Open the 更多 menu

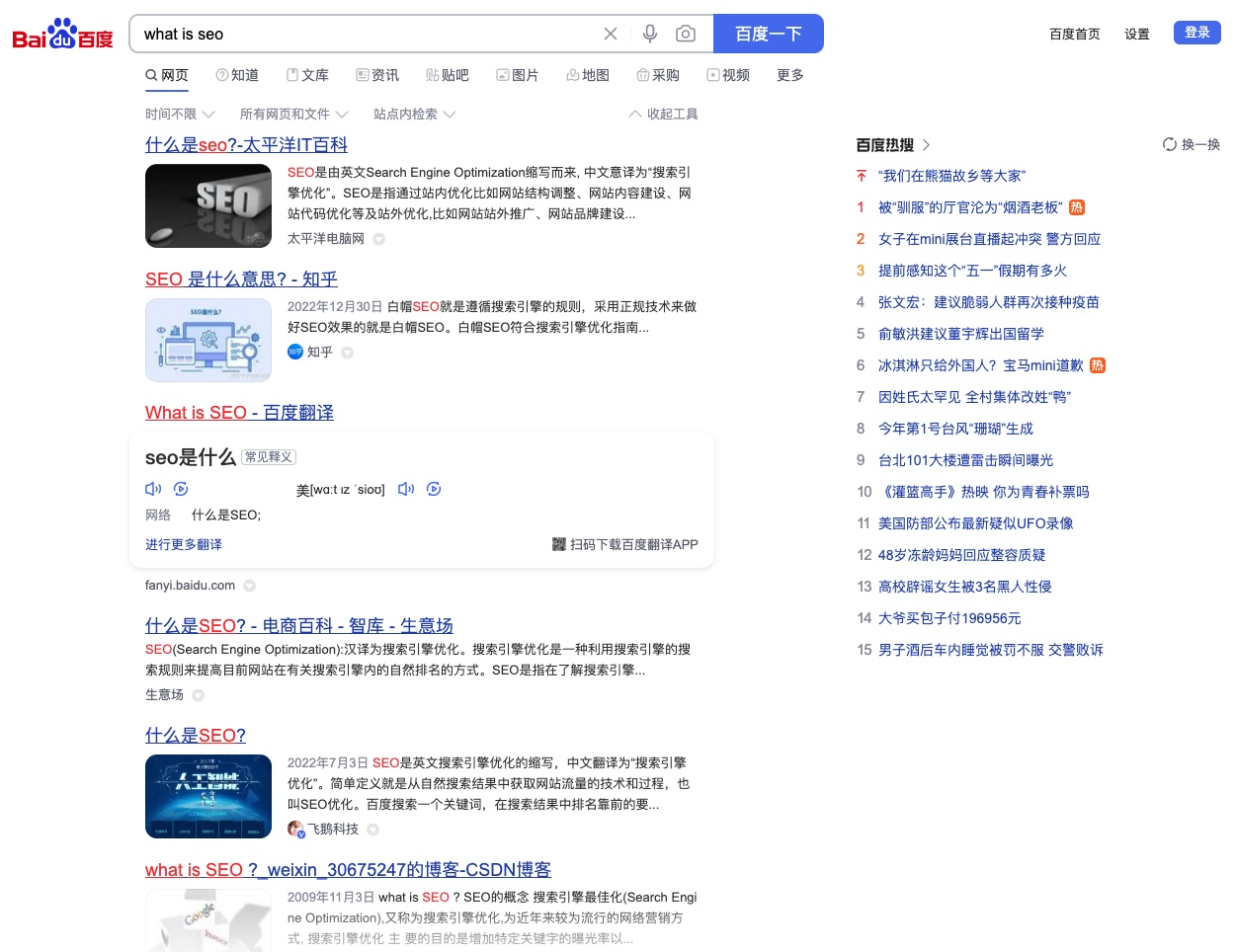click(790, 75)
